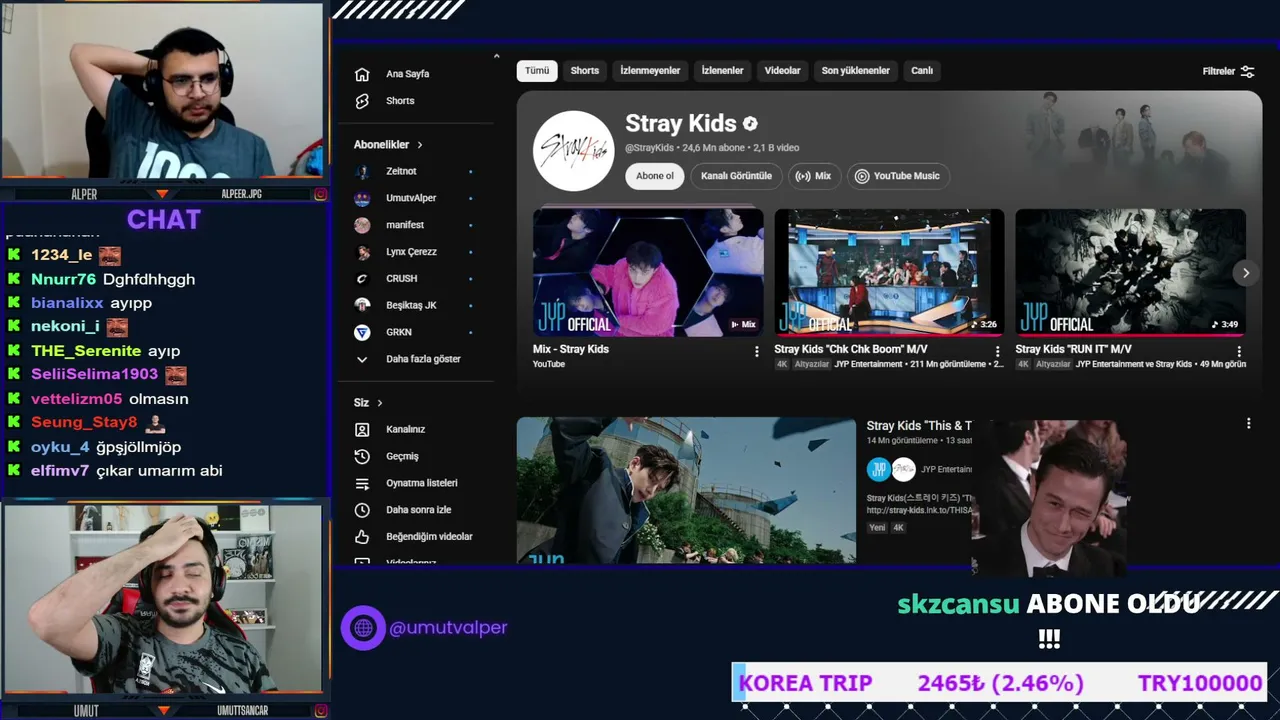This screenshot has width=1280, height=720.
Task: Open options menu for Mix - Stray Kids
Action: [756, 351]
